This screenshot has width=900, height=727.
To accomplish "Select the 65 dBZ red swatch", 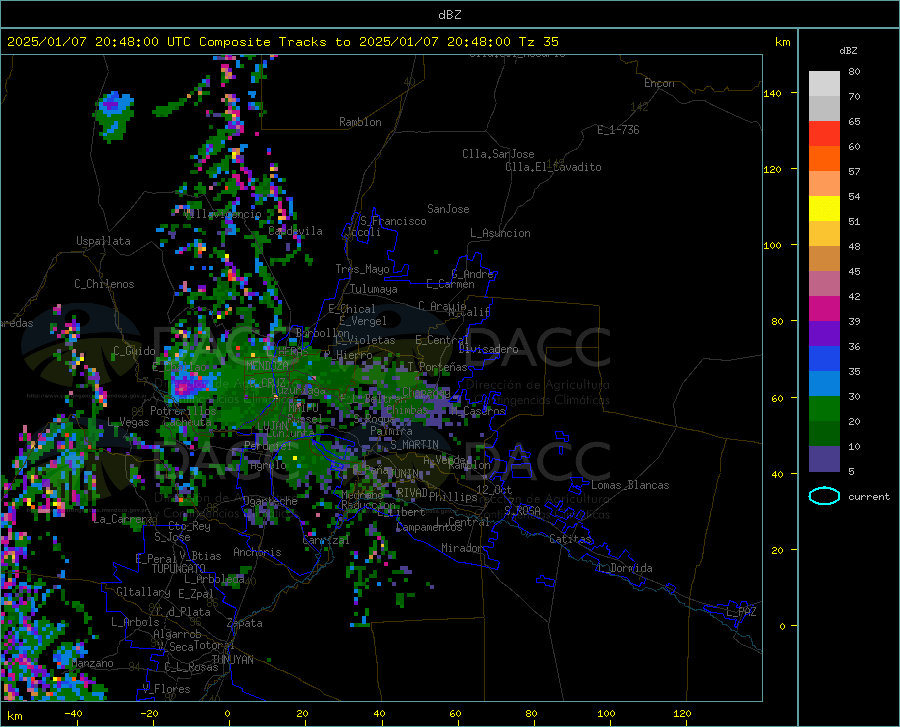I will click(x=824, y=134).
